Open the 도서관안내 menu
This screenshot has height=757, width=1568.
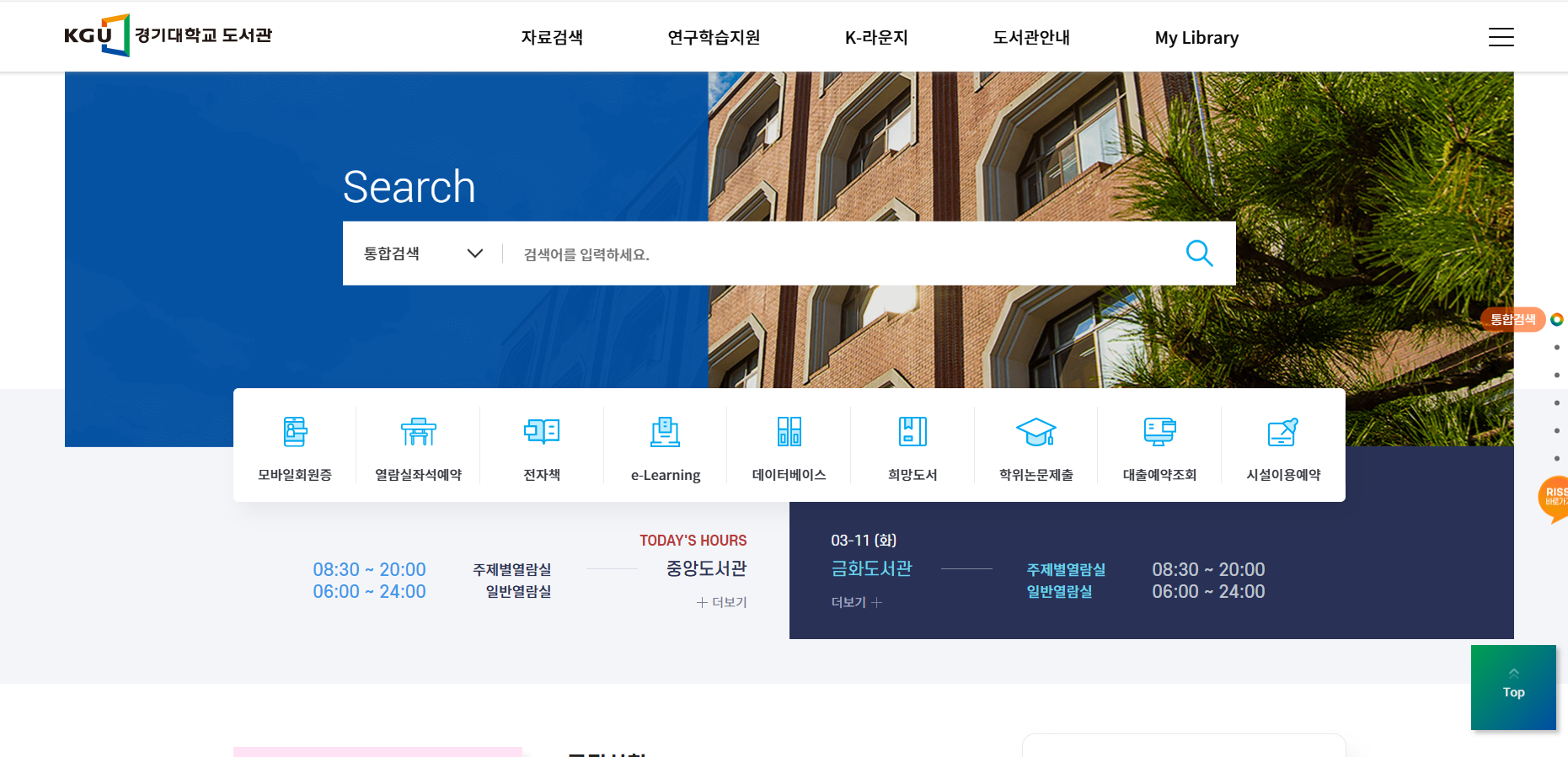(1031, 38)
